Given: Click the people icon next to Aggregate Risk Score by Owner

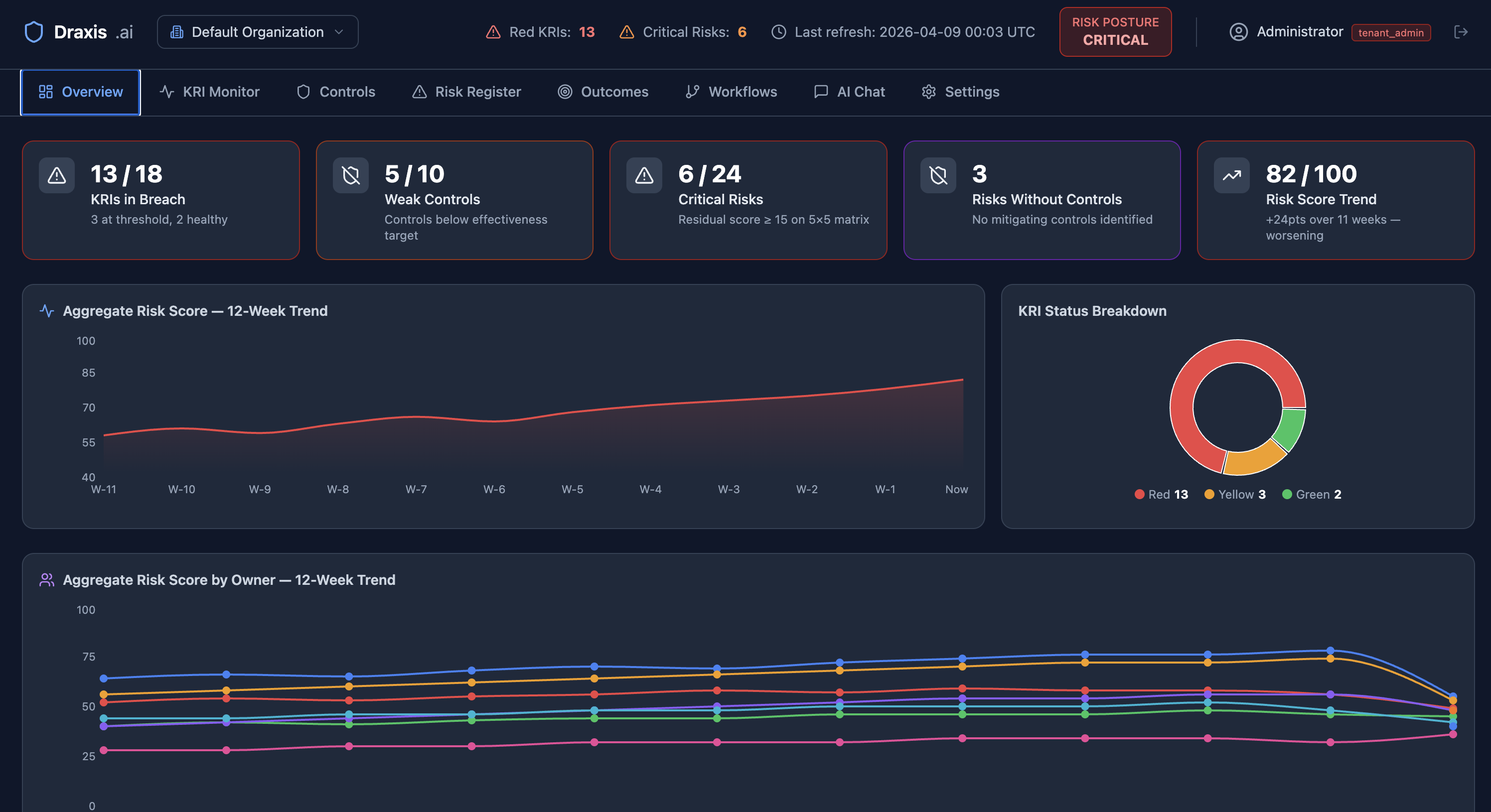Looking at the screenshot, I should (x=46, y=579).
